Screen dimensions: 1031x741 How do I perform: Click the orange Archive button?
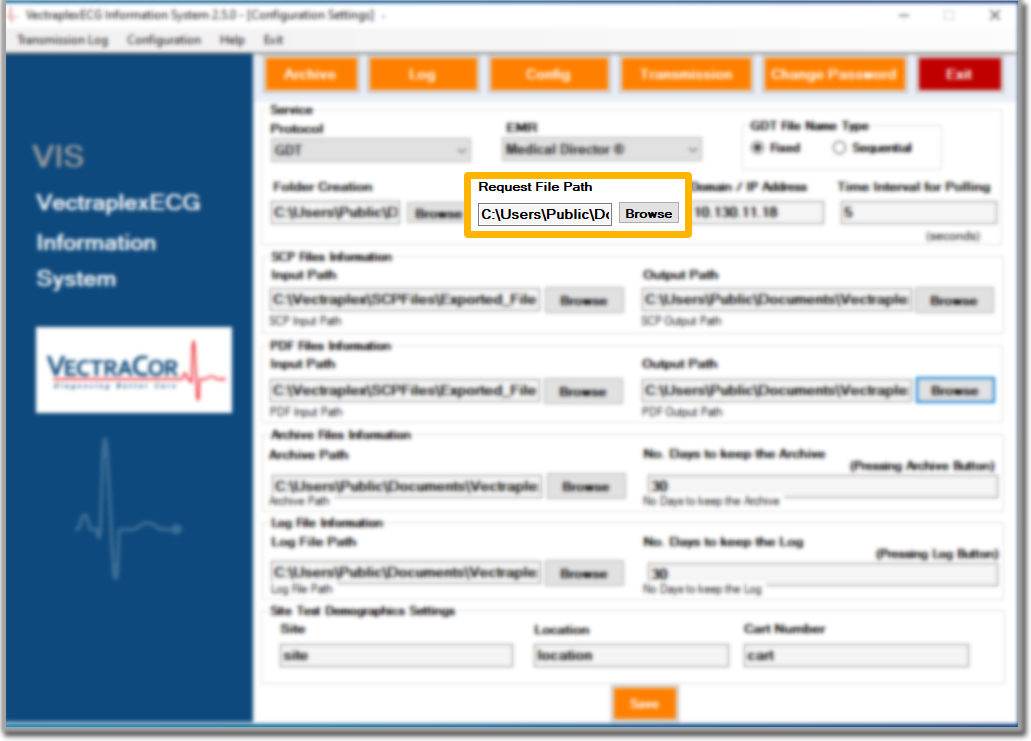309,75
